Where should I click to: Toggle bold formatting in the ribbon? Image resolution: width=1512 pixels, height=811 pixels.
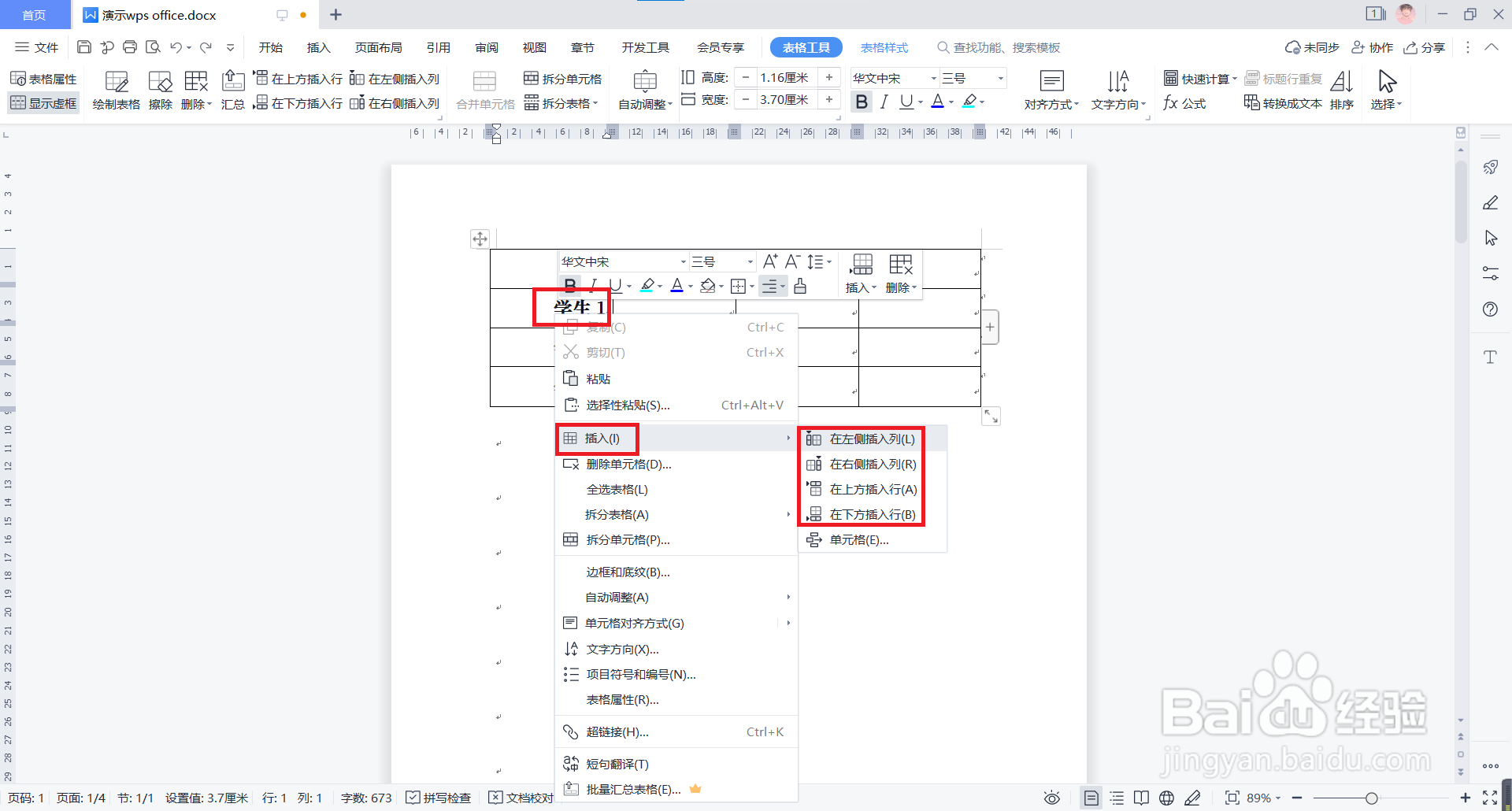click(861, 101)
